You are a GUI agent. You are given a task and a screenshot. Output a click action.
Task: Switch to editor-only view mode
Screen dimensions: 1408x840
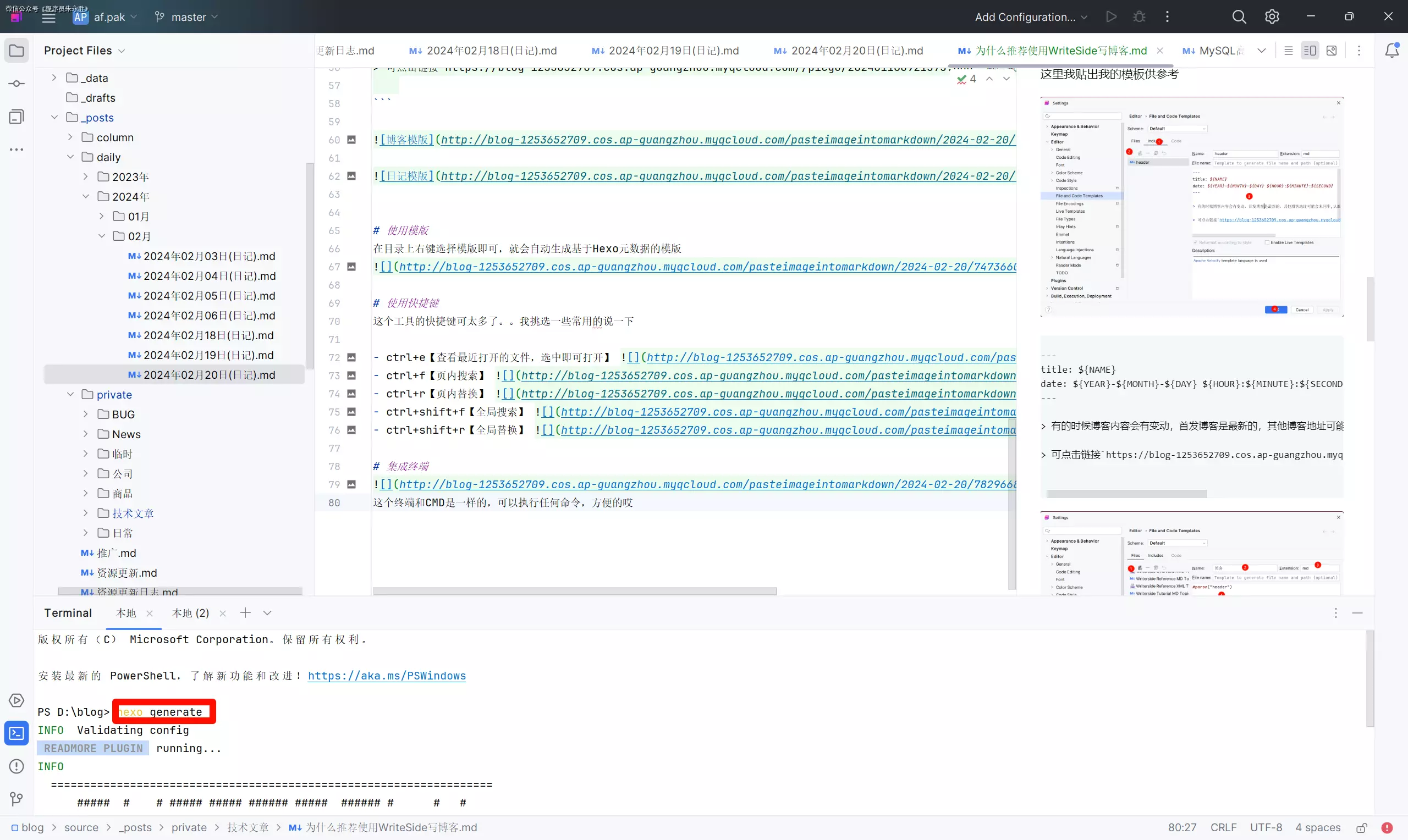[1288, 51]
